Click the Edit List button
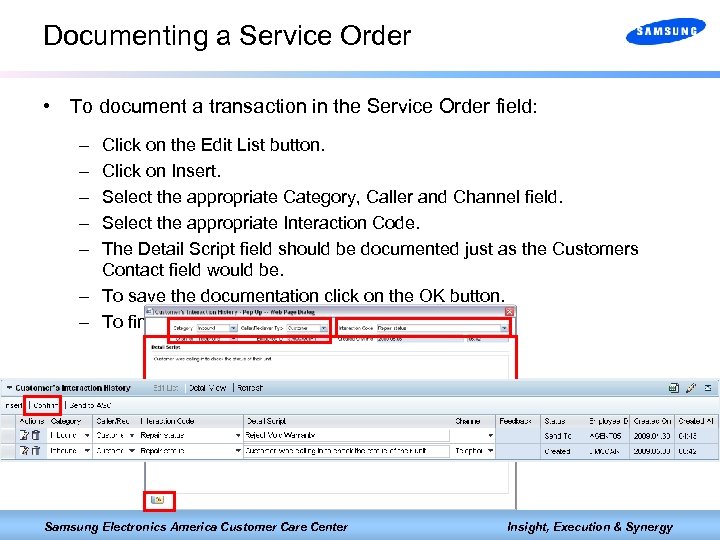Viewport: 720px width, 540px height. 165,388
